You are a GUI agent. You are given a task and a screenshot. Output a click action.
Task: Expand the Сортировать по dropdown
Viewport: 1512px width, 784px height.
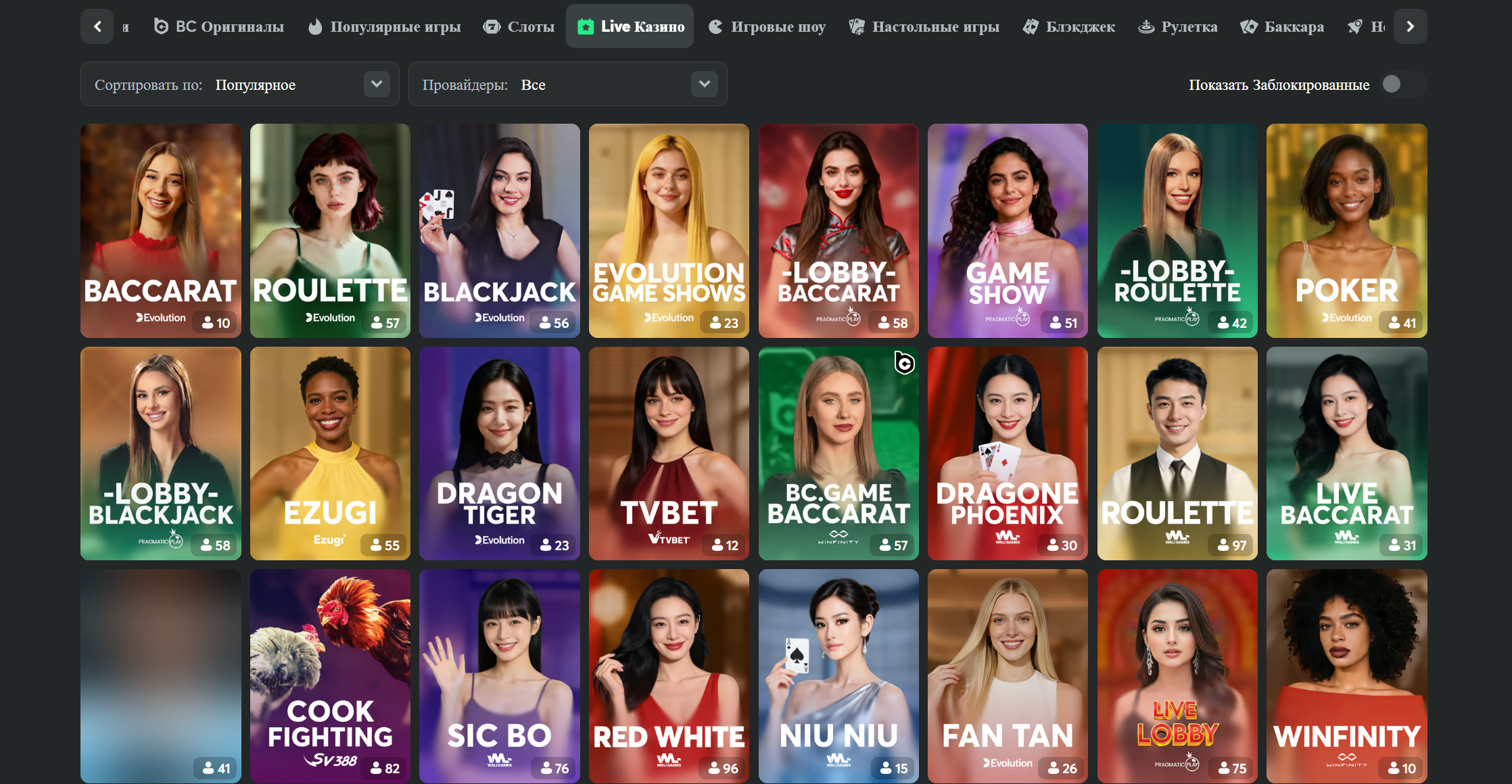(239, 84)
